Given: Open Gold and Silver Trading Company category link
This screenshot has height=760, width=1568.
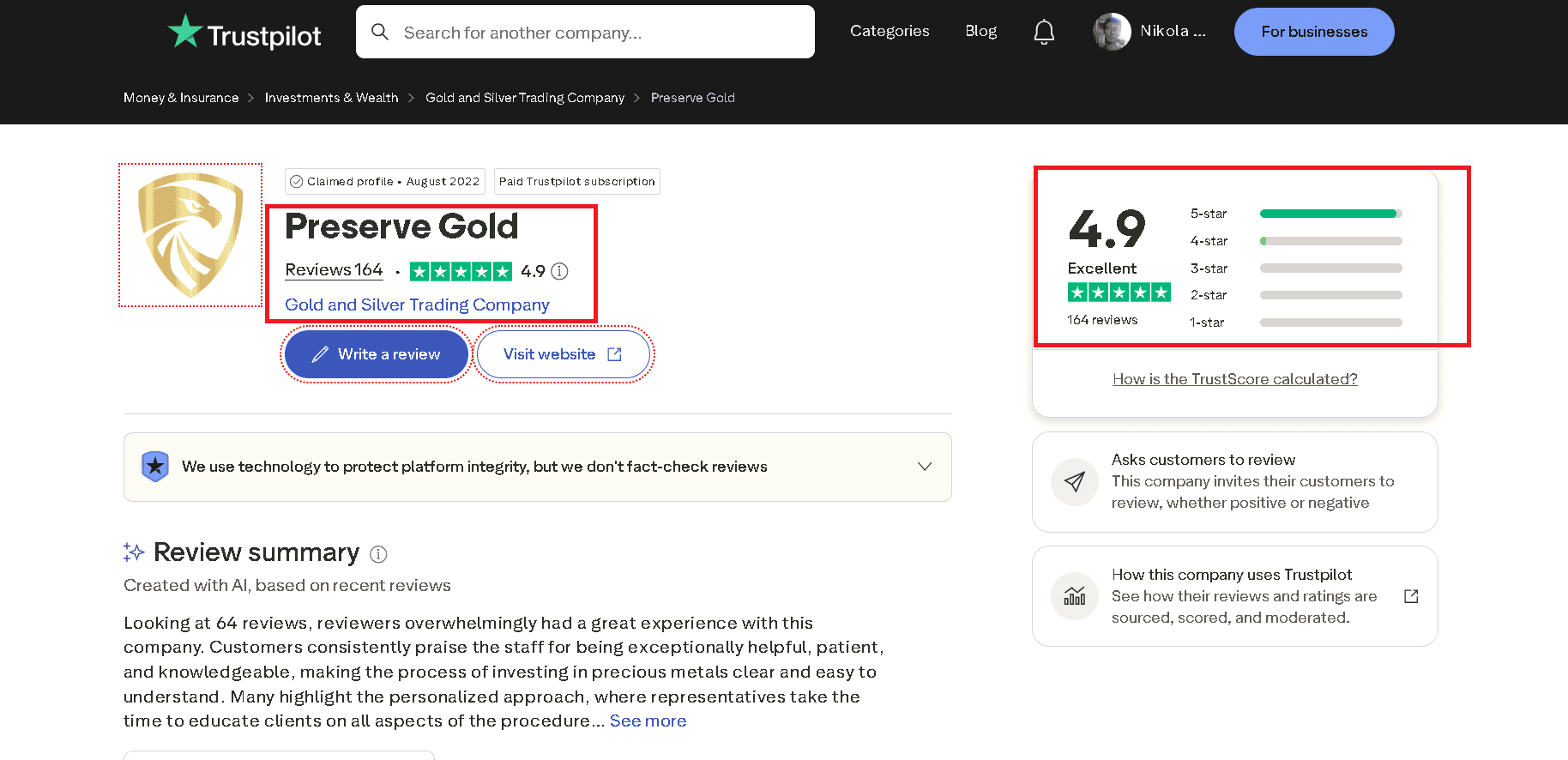Looking at the screenshot, I should pyautogui.click(x=417, y=305).
